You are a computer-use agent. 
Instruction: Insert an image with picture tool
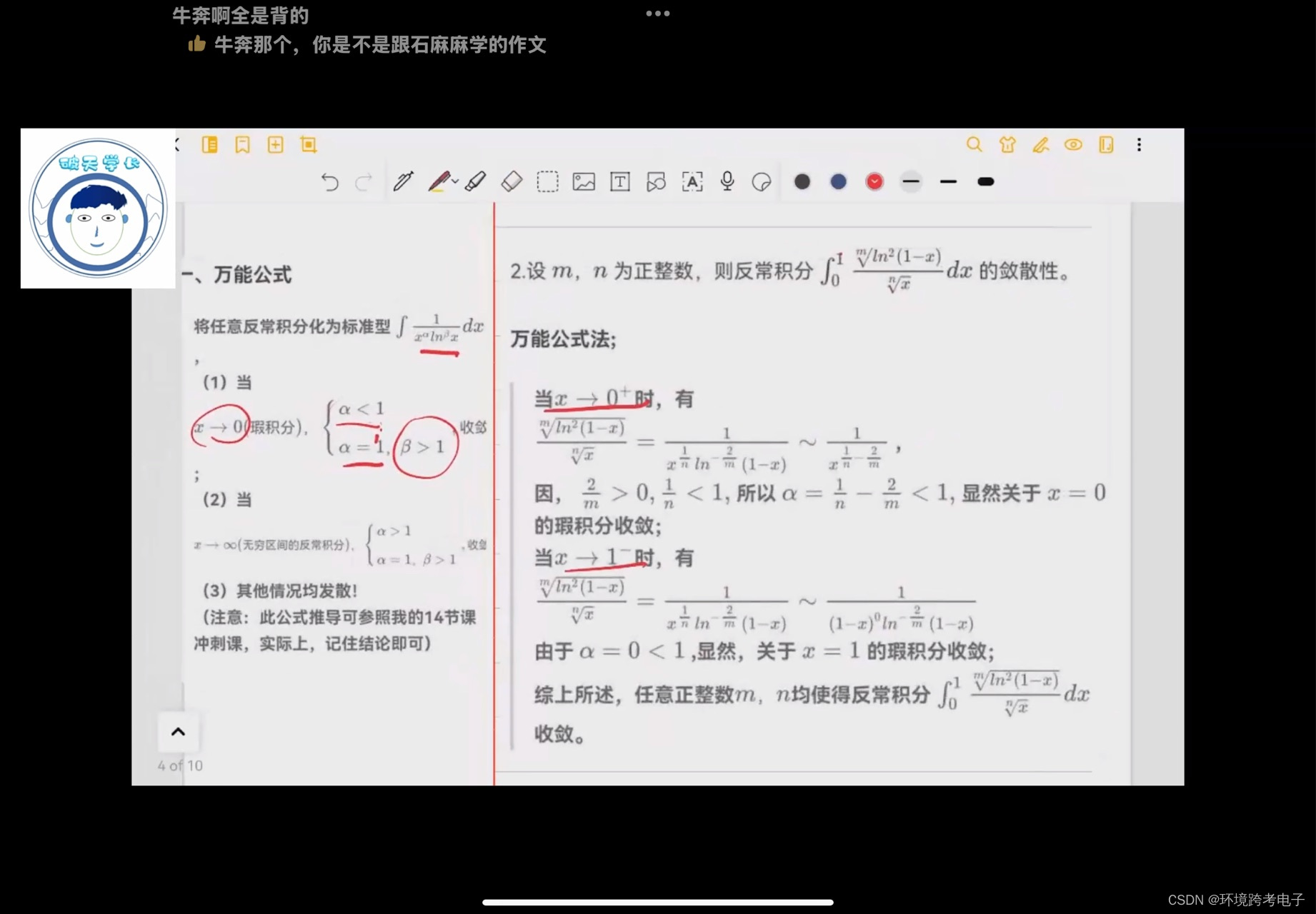[x=584, y=181]
